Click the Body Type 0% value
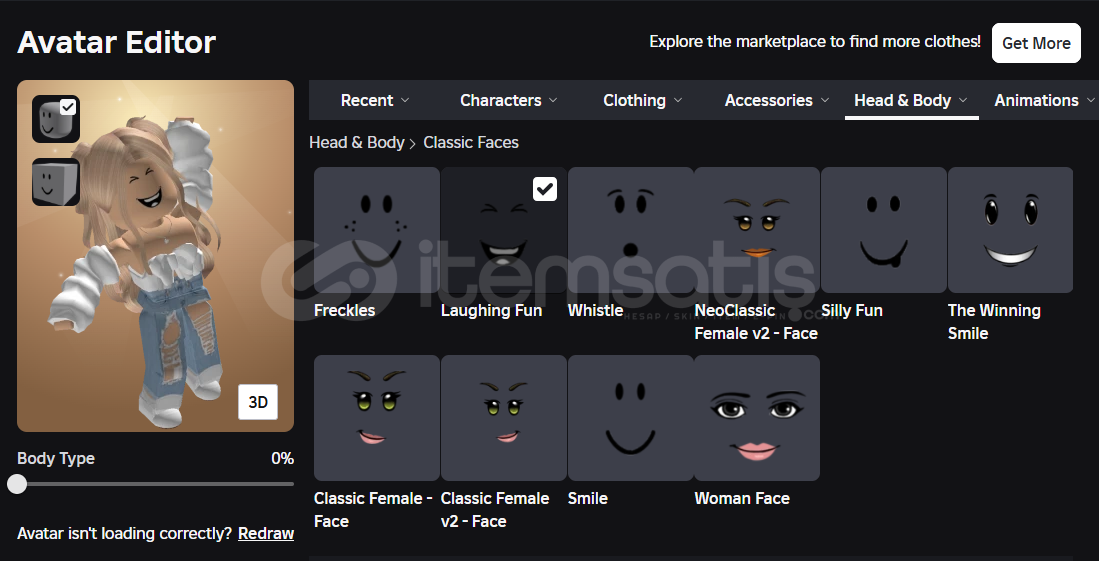Screen dimensions: 1099x561 (x=282, y=459)
